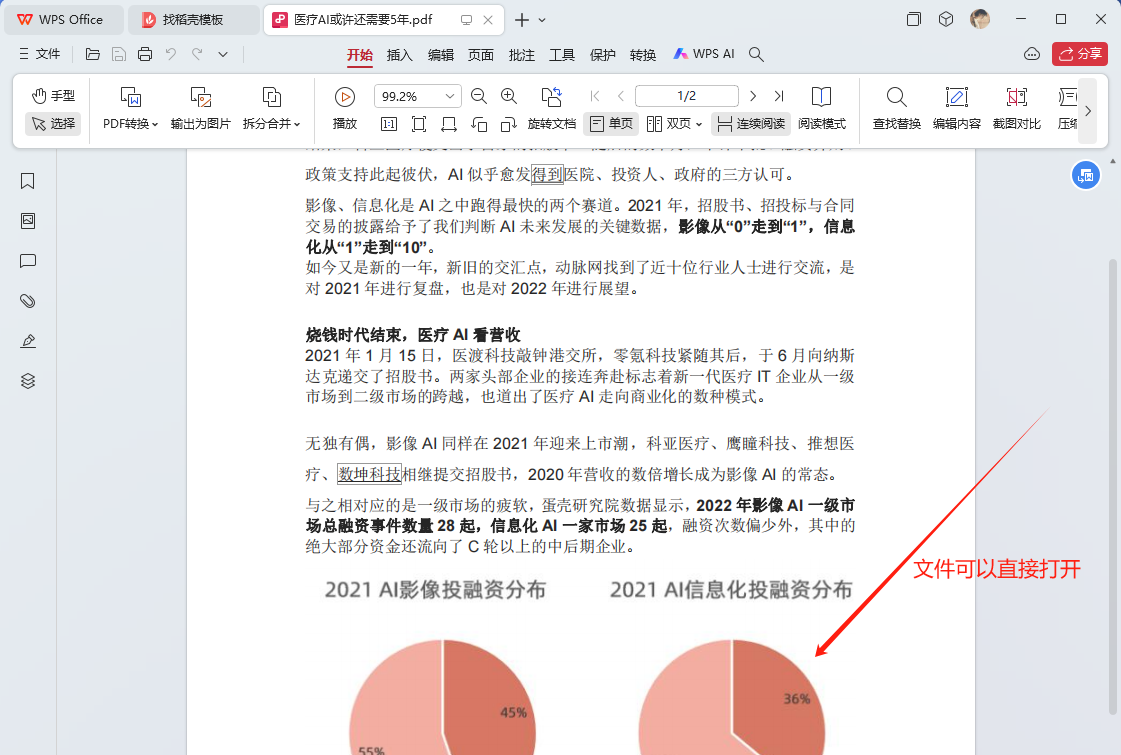Click the user avatar picture
The width and height of the screenshot is (1121, 755).
[x=980, y=19]
